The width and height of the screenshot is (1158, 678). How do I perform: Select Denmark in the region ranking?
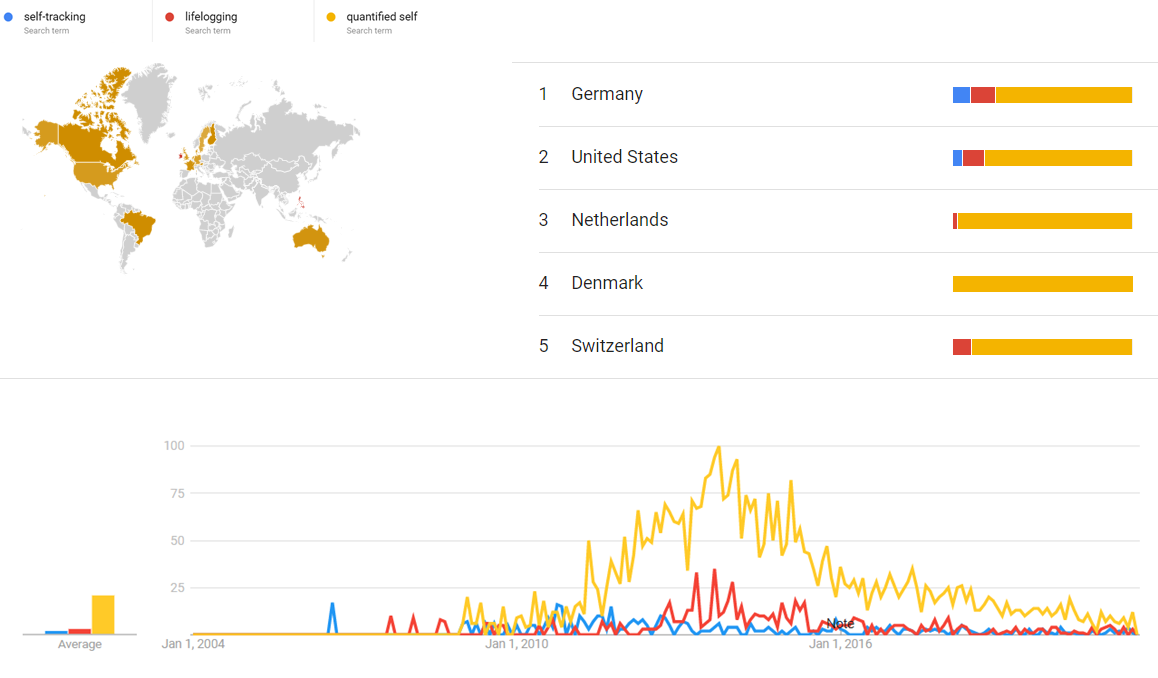607,283
